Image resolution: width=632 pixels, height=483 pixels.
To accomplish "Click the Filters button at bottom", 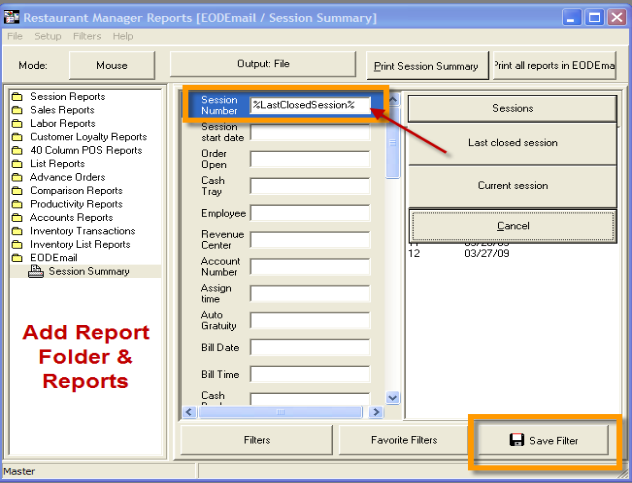I will [x=257, y=440].
